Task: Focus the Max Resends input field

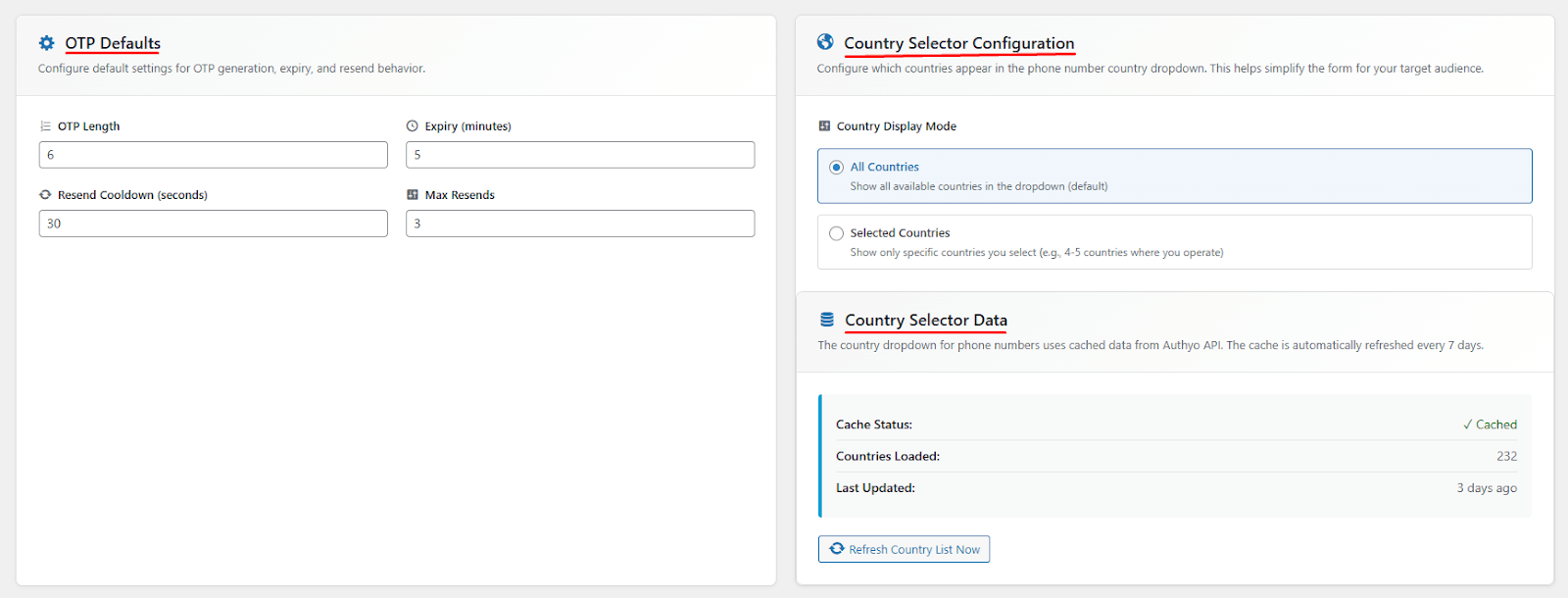Action: click(x=580, y=224)
